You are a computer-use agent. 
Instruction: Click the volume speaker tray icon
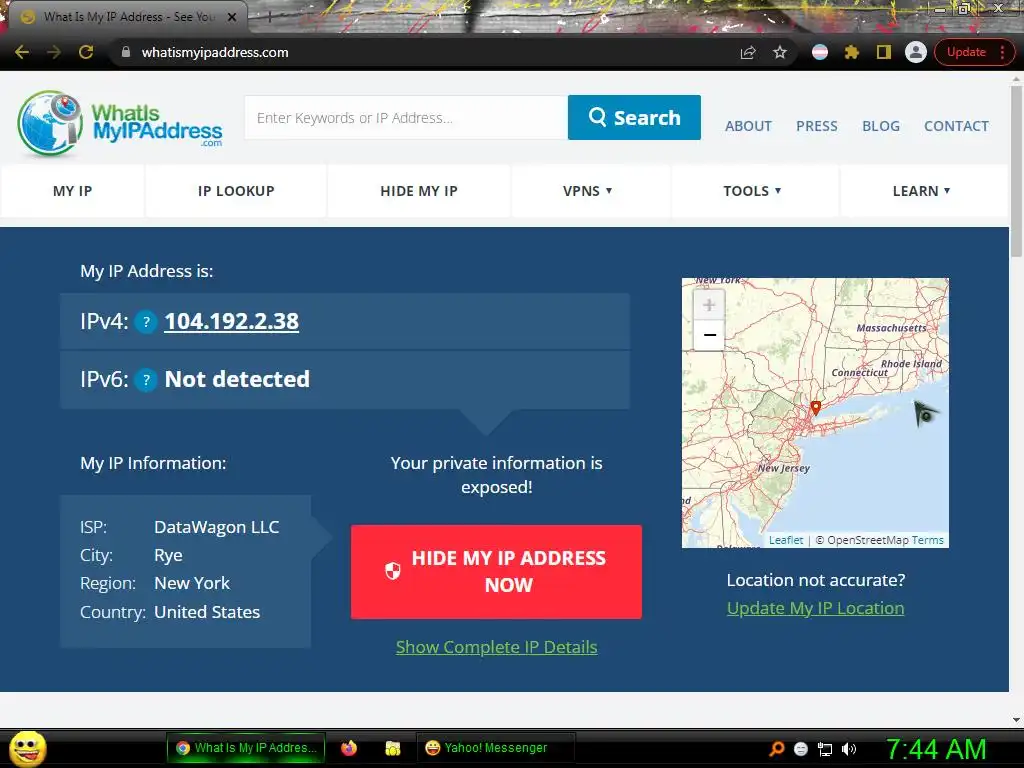pos(849,749)
